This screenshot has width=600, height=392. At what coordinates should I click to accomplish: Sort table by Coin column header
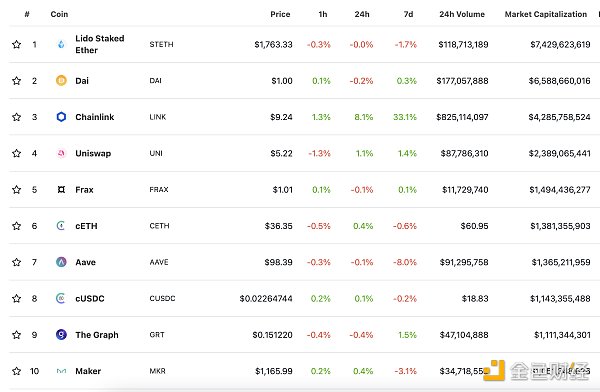click(x=59, y=14)
